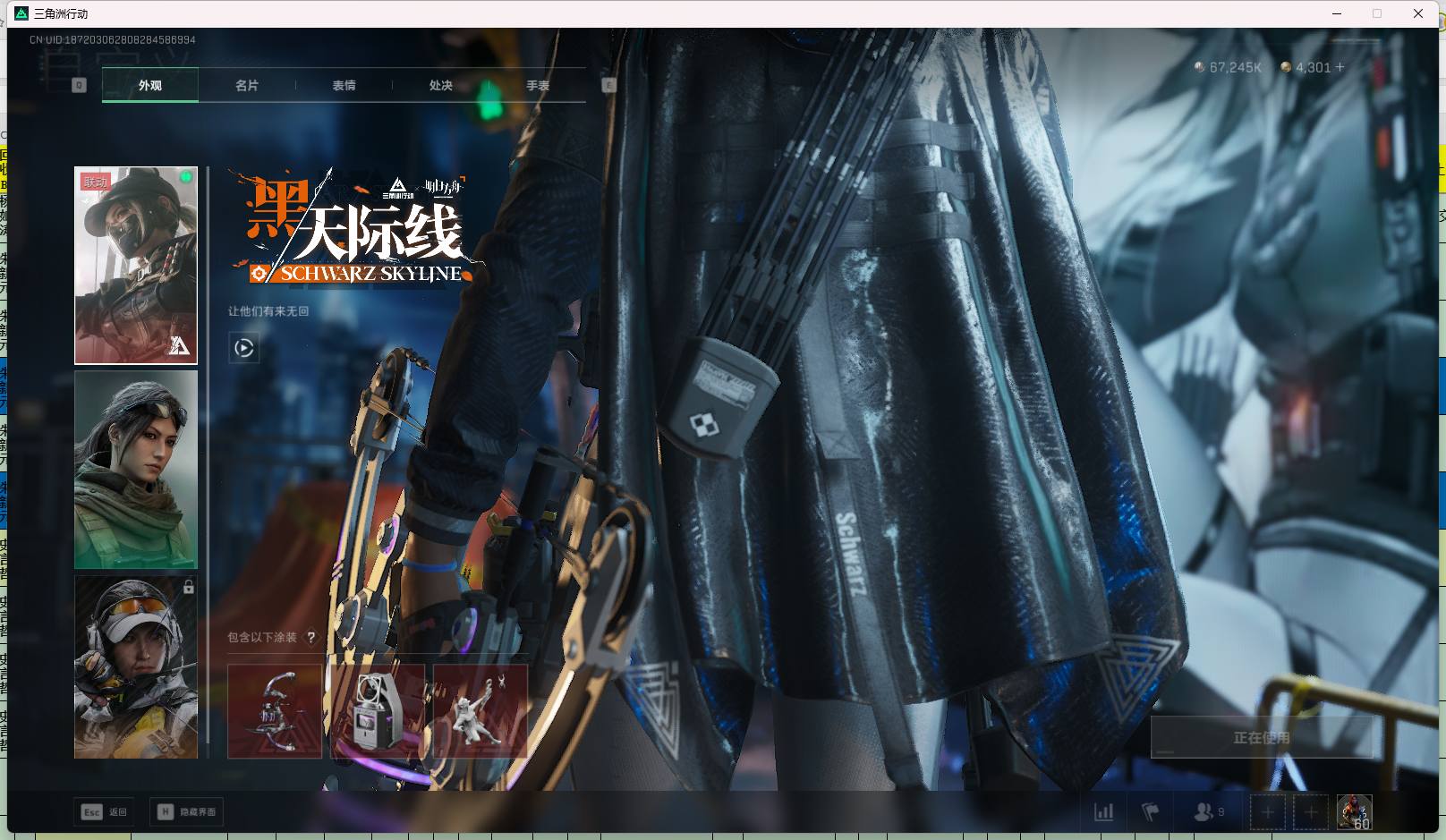The width and height of the screenshot is (1446, 840).
Task: Click the Q key previous-tab icon
Action: (79, 85)
